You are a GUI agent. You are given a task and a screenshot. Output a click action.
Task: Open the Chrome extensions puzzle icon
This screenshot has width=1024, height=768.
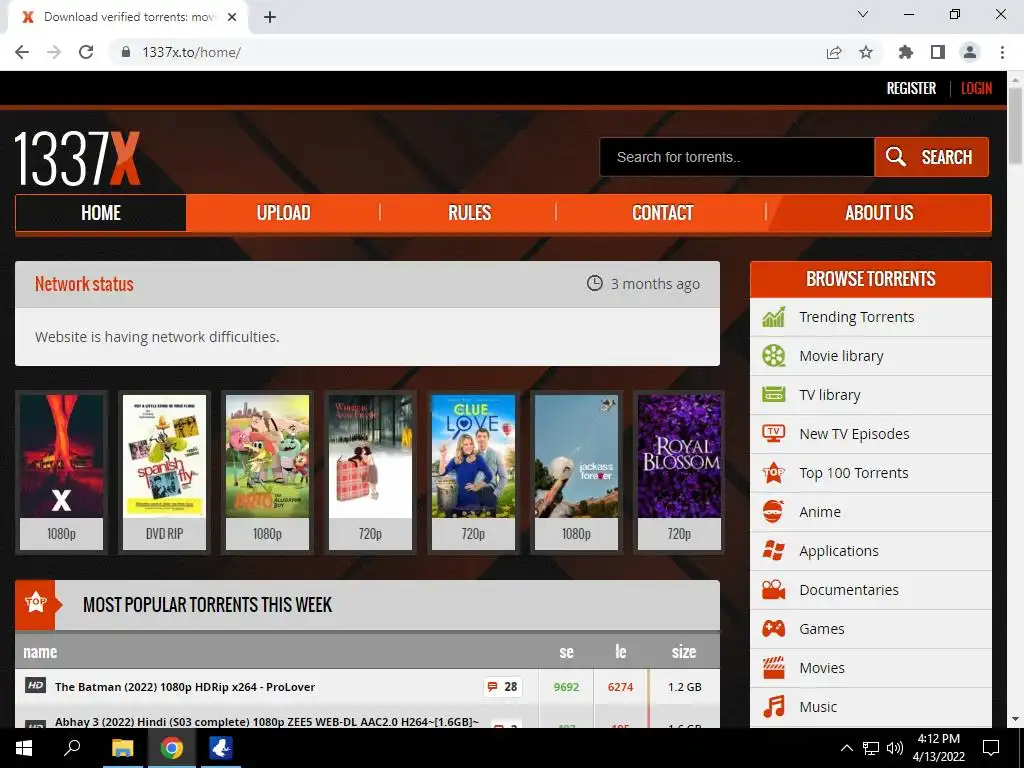(x=905, y=52)
